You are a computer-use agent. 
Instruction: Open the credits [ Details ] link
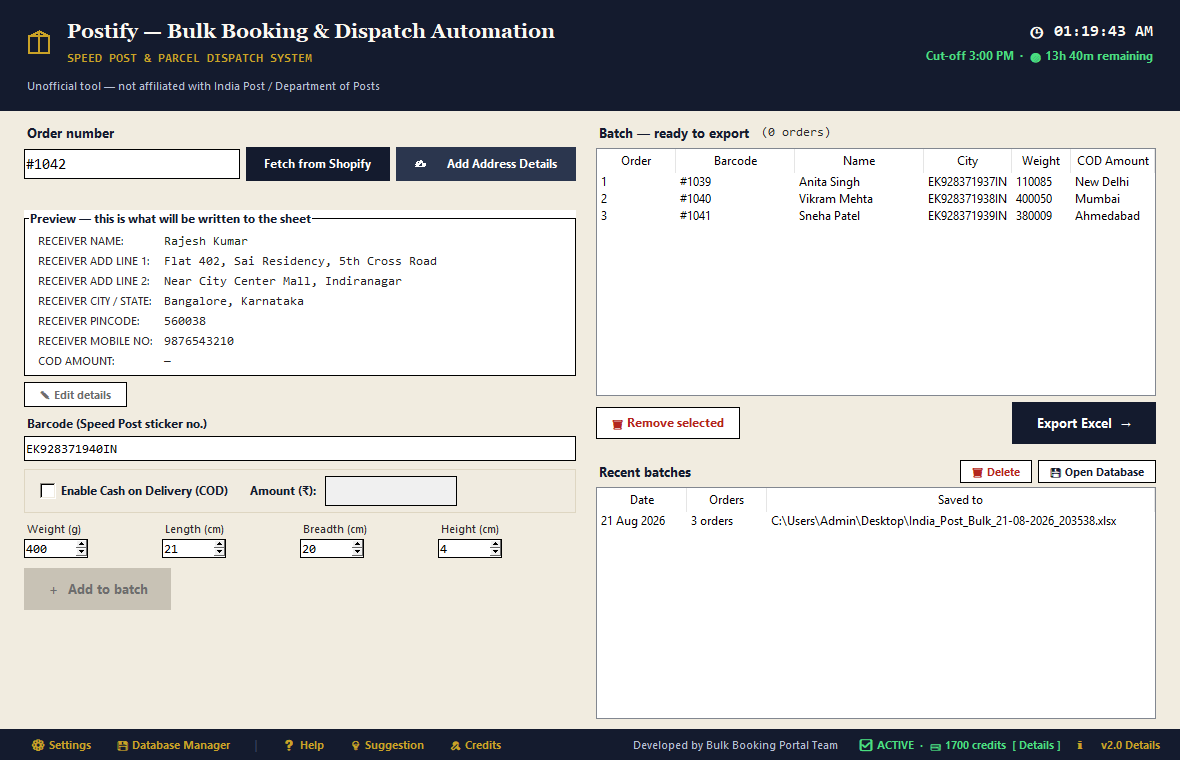pos(1036,745)
